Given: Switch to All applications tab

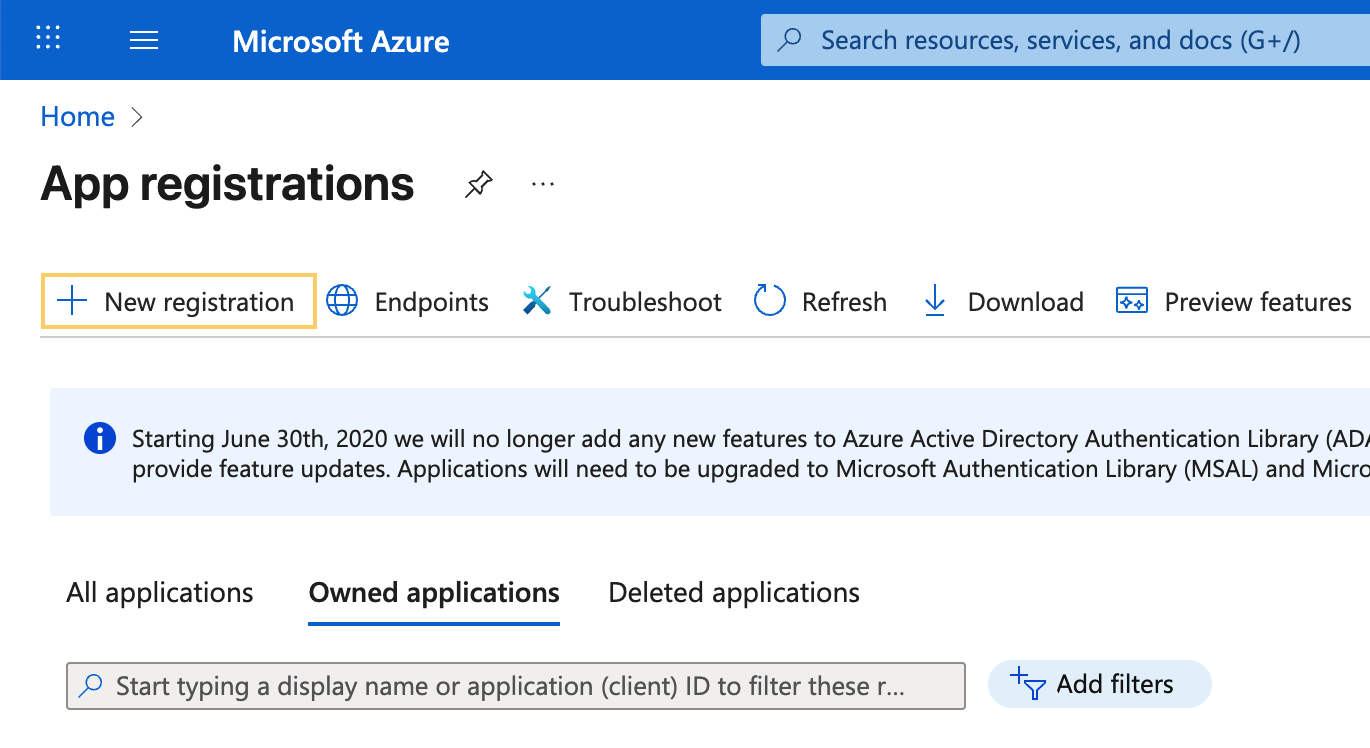Looking at the screenshot, I should point(160,592).
